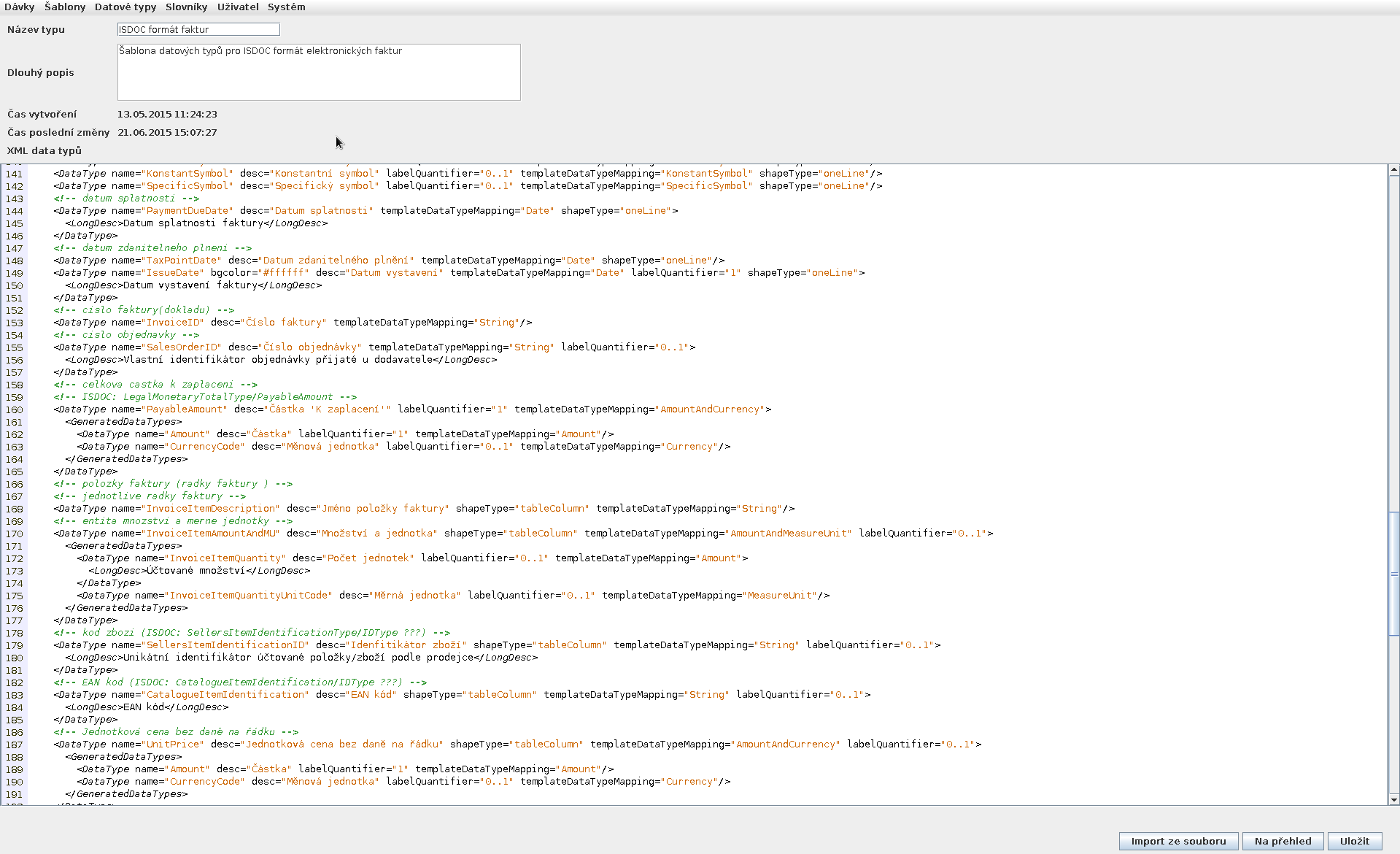Image resolution: width=1400 pixels, height=854 pixels.
Task: Click last change time 21.06.2015 15:07:27
Action: click(x=167, y=133)
